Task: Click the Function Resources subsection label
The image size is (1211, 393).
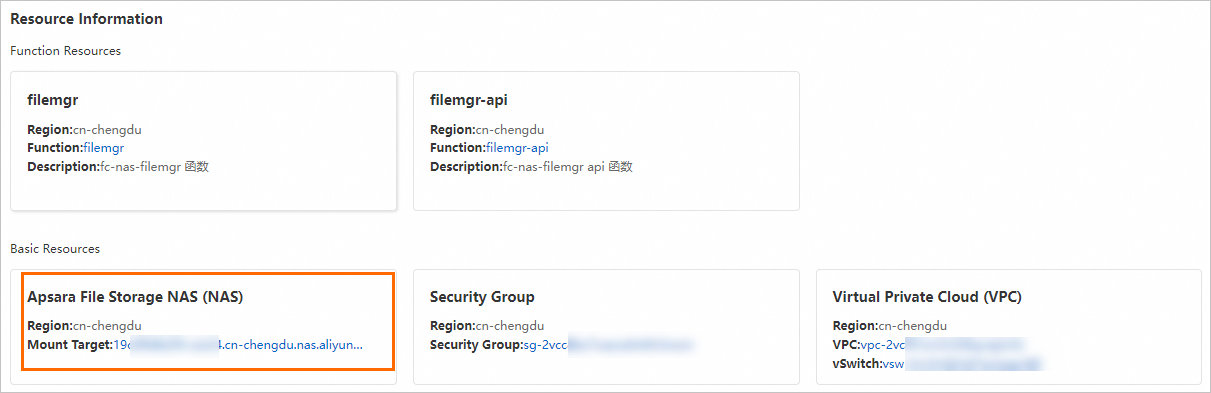Action: point(66,51)
